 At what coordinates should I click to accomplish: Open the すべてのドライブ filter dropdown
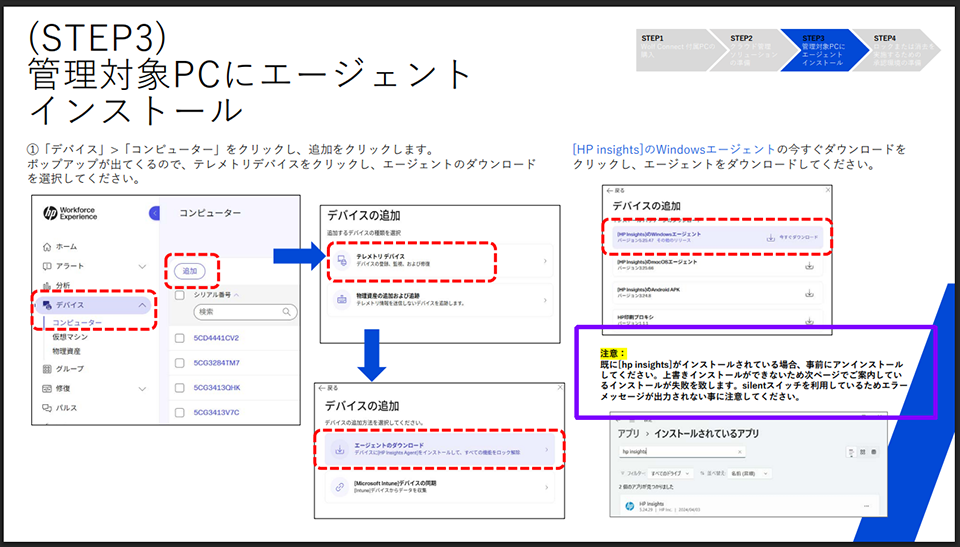tap(670, 473)
